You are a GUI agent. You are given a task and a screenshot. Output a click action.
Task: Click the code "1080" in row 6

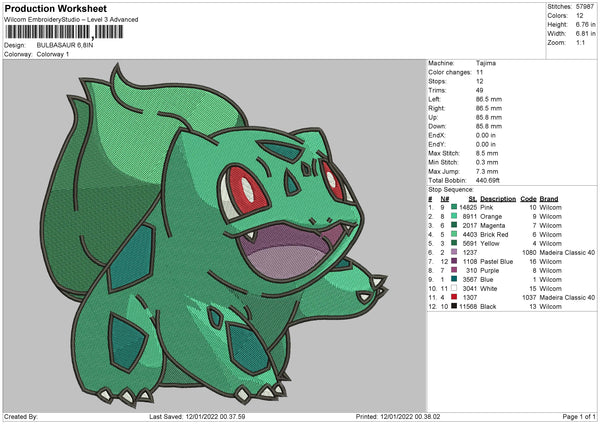(529, 252)
